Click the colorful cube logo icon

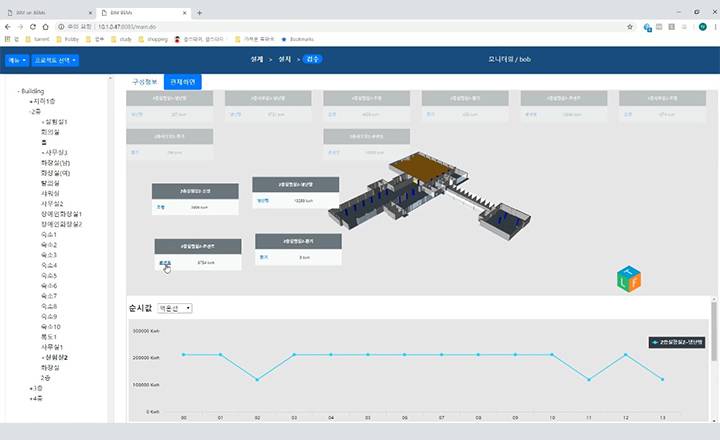(x=629, y=280)
